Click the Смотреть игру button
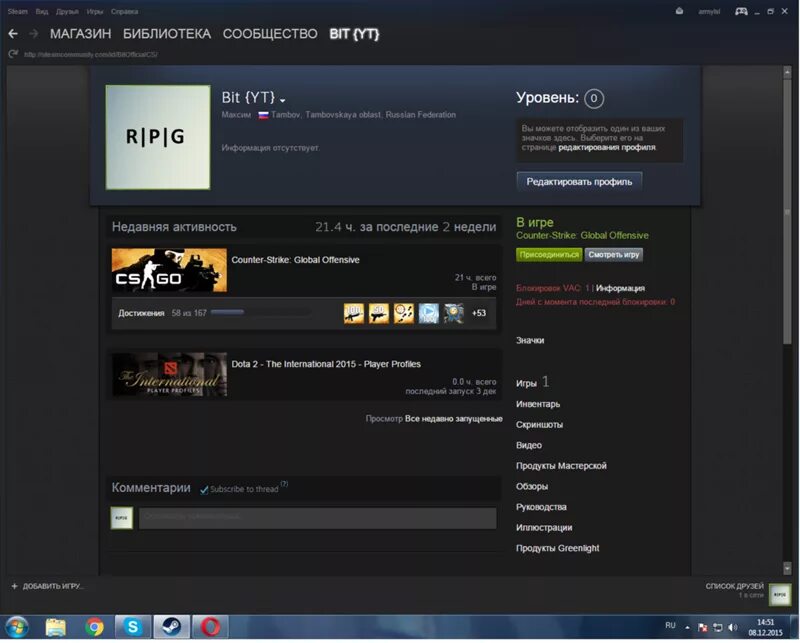800x643 pixels. pos(613,254)
